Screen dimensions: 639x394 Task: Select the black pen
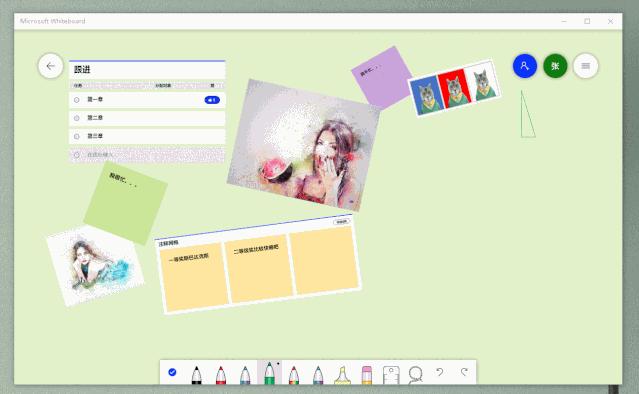pos(196,375)
